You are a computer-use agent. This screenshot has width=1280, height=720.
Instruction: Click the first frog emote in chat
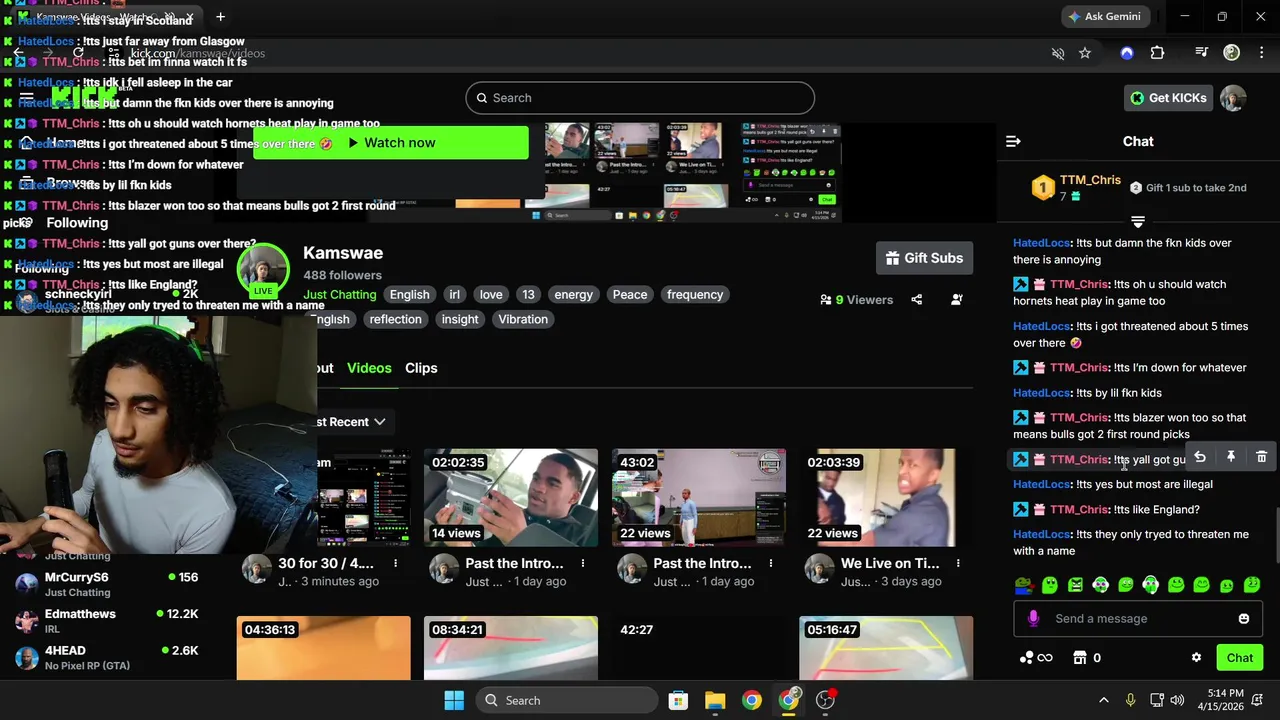coord(1024,585)
